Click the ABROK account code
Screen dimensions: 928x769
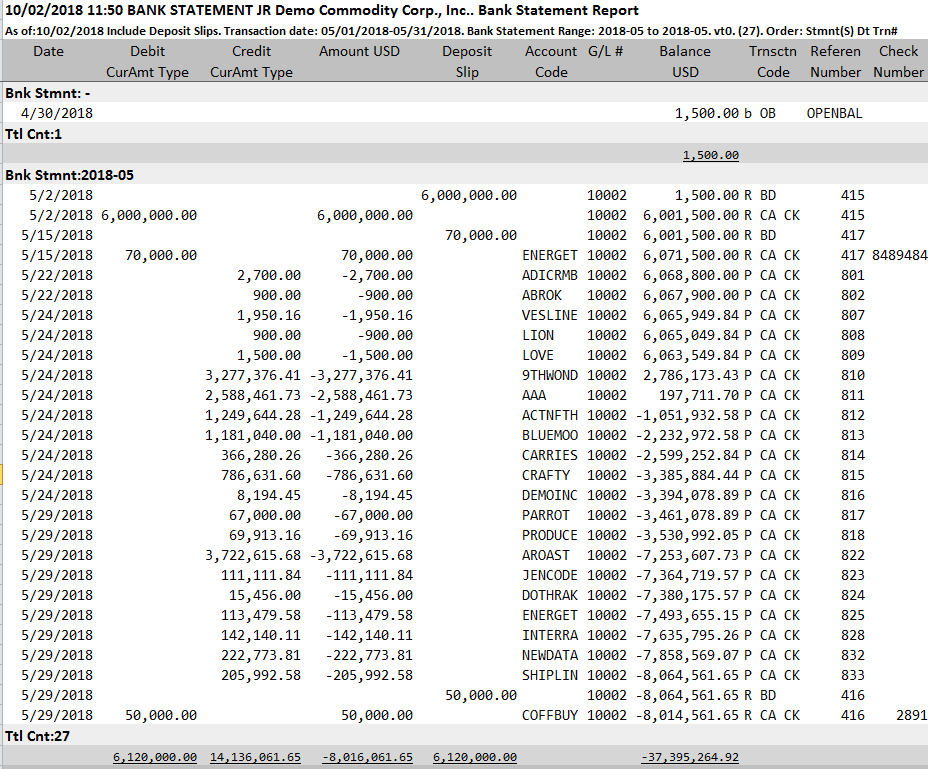(542, 295)
